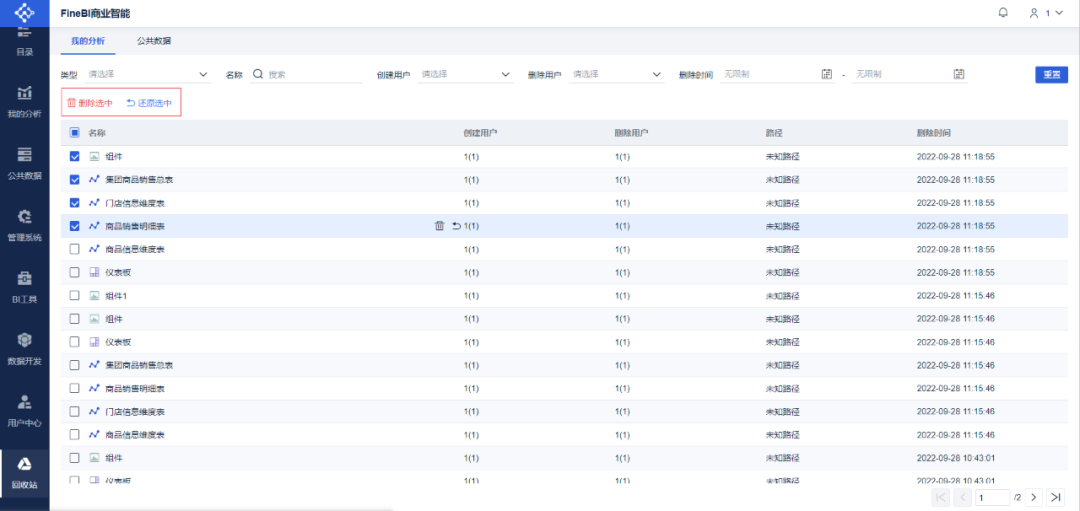
Task: Click the 重置 button
Action: pyautogui.click(x=1051, y=74)
